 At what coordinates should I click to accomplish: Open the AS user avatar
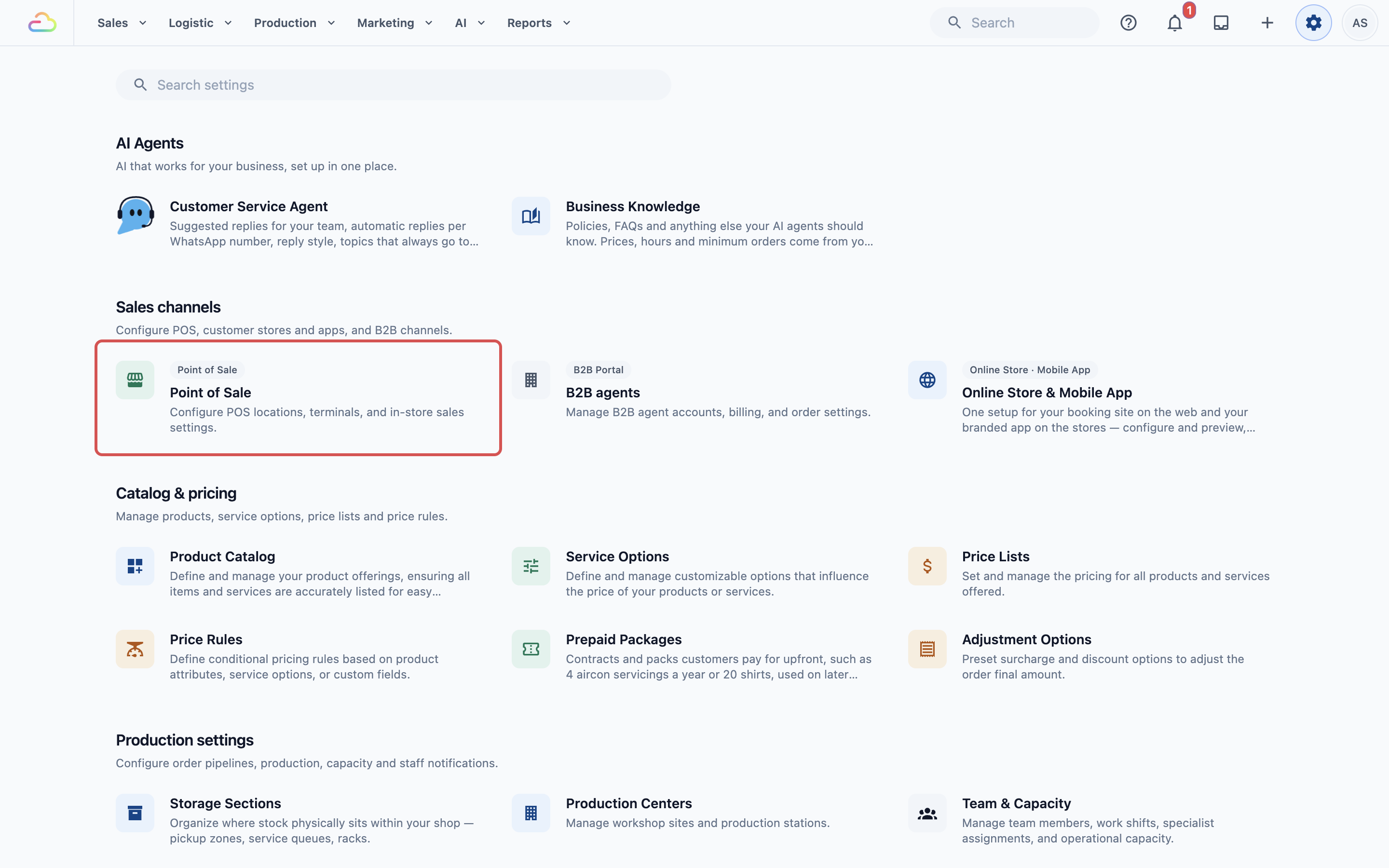(1360, 23)
